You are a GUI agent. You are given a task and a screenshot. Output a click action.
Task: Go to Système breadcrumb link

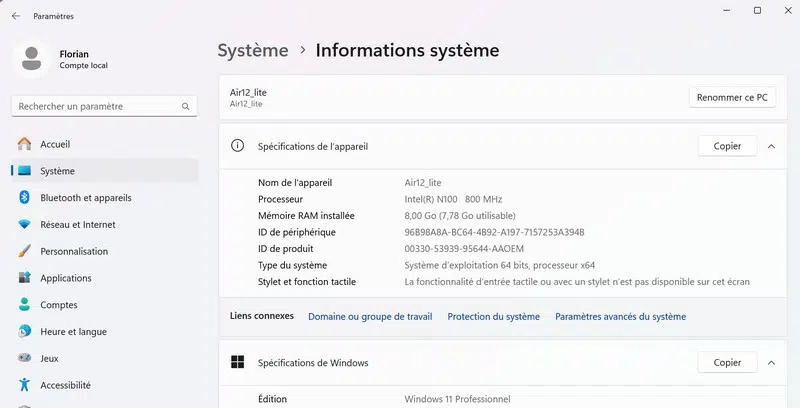(x=253, y=50)
